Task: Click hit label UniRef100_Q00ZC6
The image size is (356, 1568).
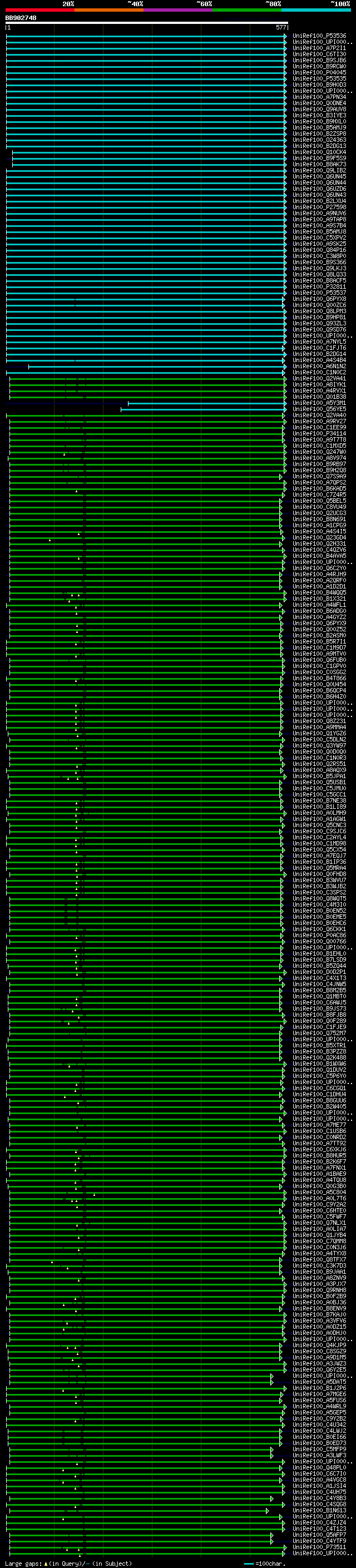Action: 319,305
